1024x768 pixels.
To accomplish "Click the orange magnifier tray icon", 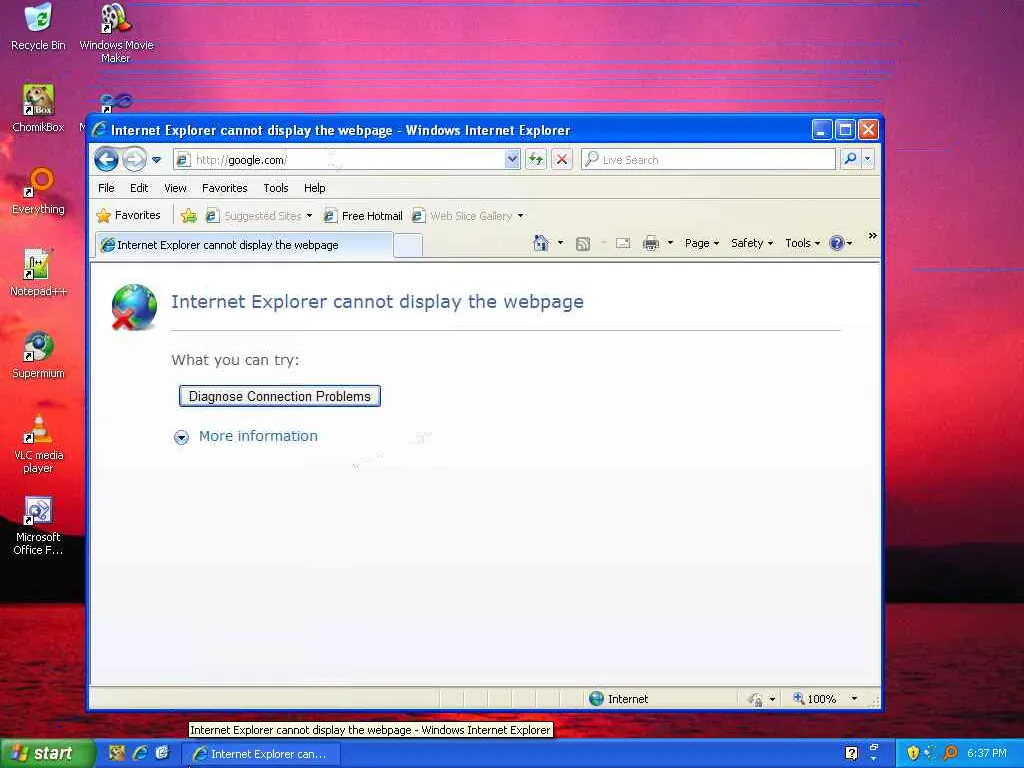I will click(x=950, y=753).
